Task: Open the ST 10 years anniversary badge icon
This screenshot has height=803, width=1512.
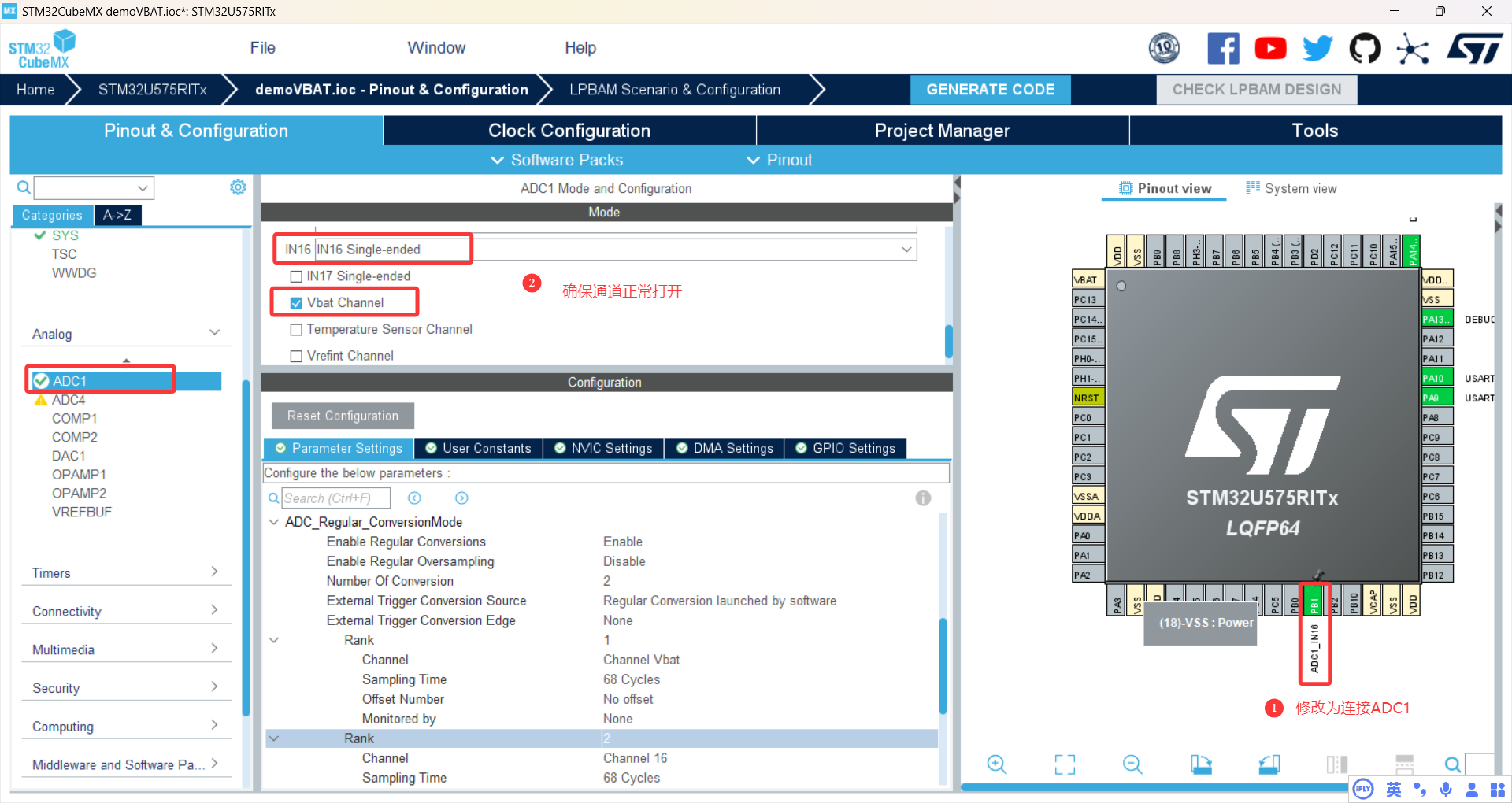Action: pyautogui.click(x=1164, y=48)
